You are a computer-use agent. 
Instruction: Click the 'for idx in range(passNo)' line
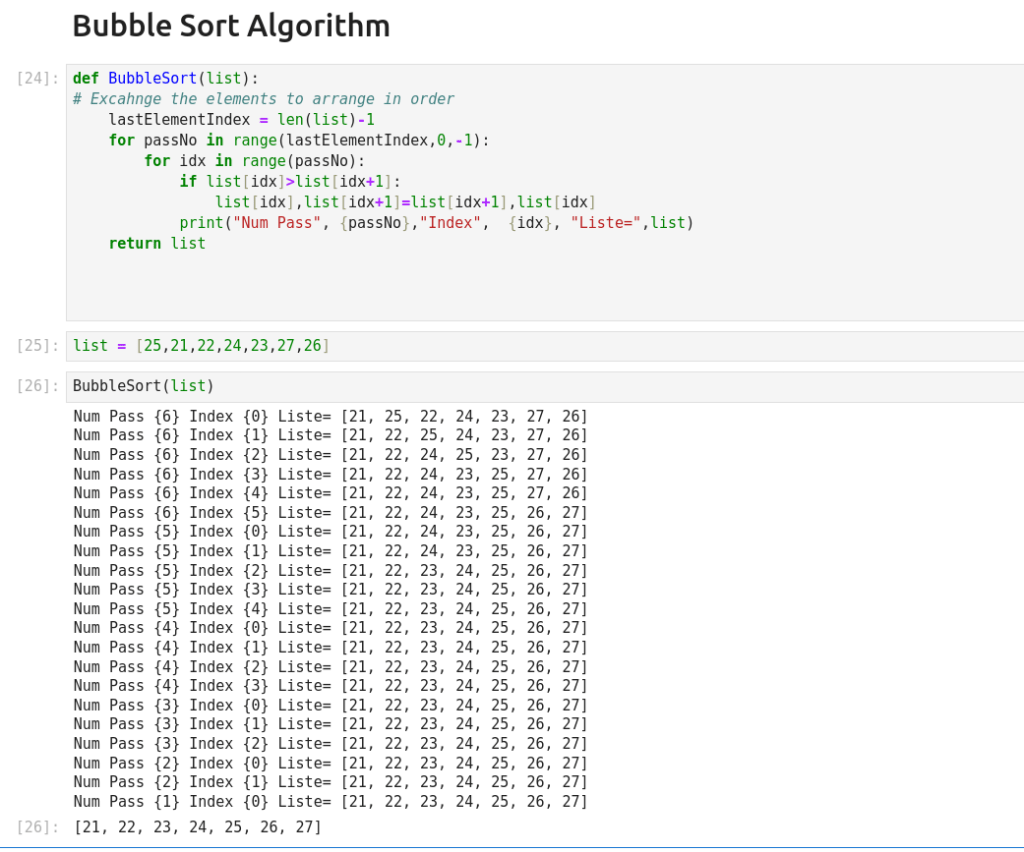coord(255,161)
